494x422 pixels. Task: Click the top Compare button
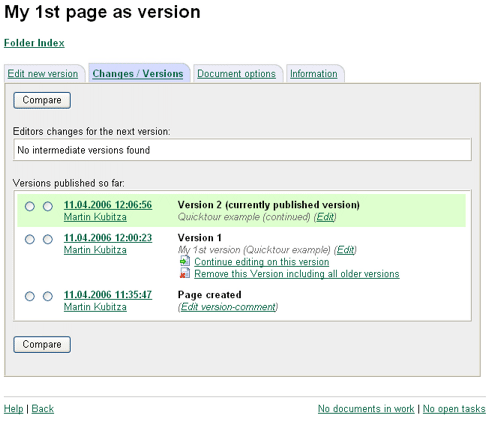42,100
